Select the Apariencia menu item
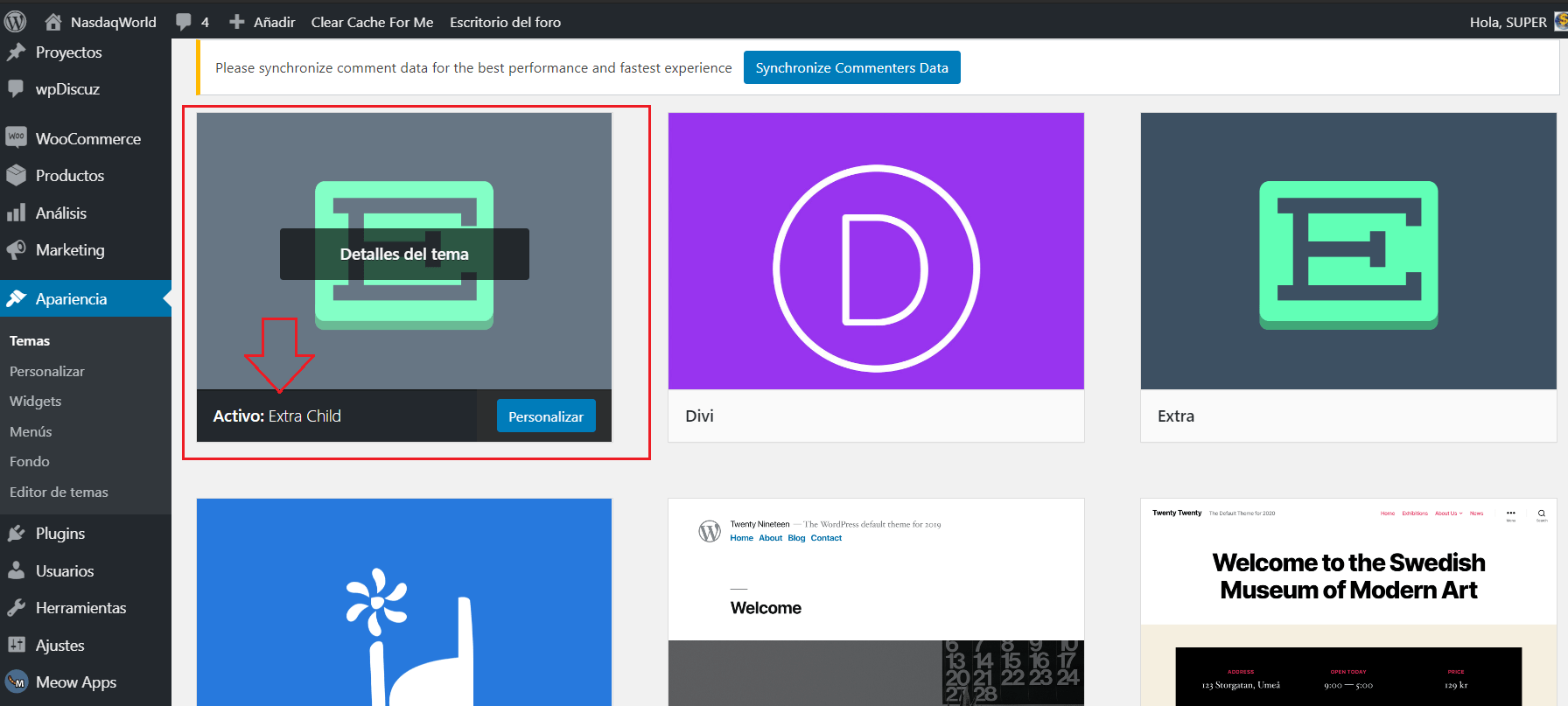The width and height of the screenshot is (1568, 706). (86, 299)
